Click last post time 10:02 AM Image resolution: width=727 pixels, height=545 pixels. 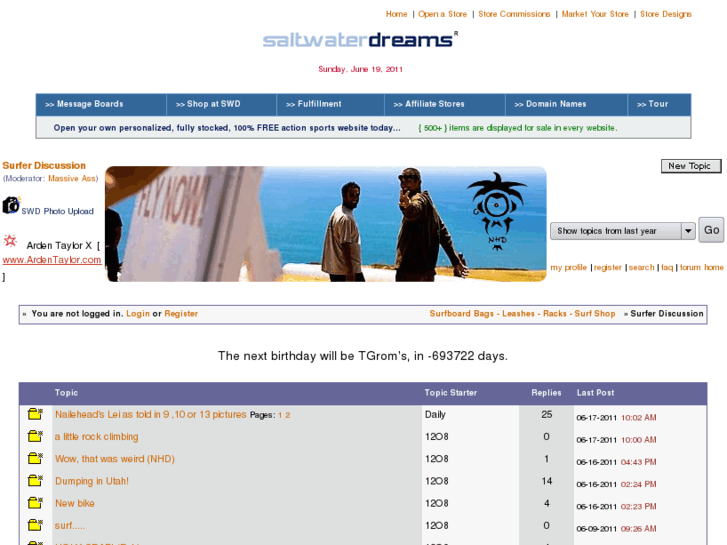[638, 417]
